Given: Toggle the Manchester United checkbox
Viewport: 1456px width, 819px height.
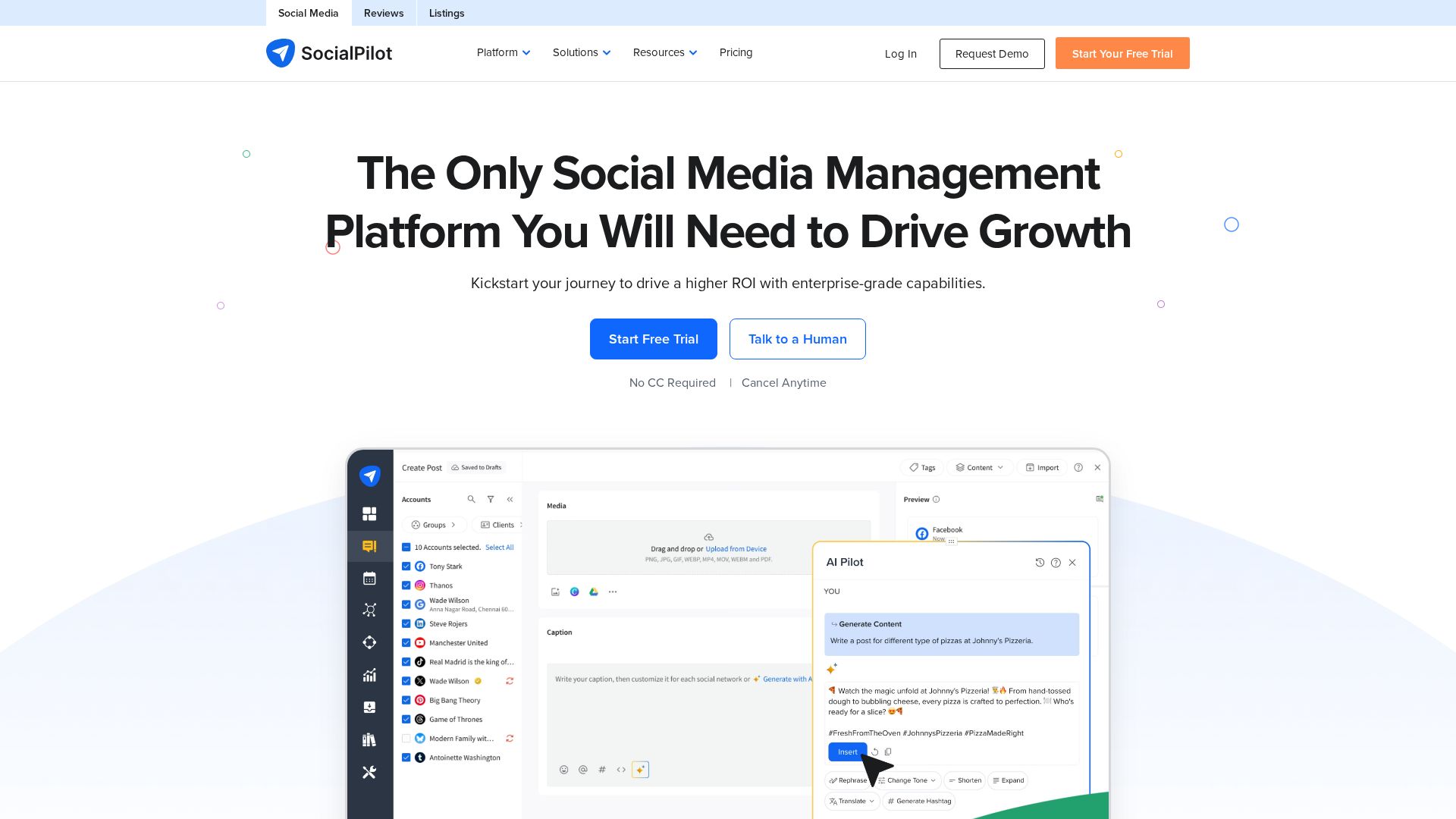Looking at the screenshot, I should [x=406, y=643].
